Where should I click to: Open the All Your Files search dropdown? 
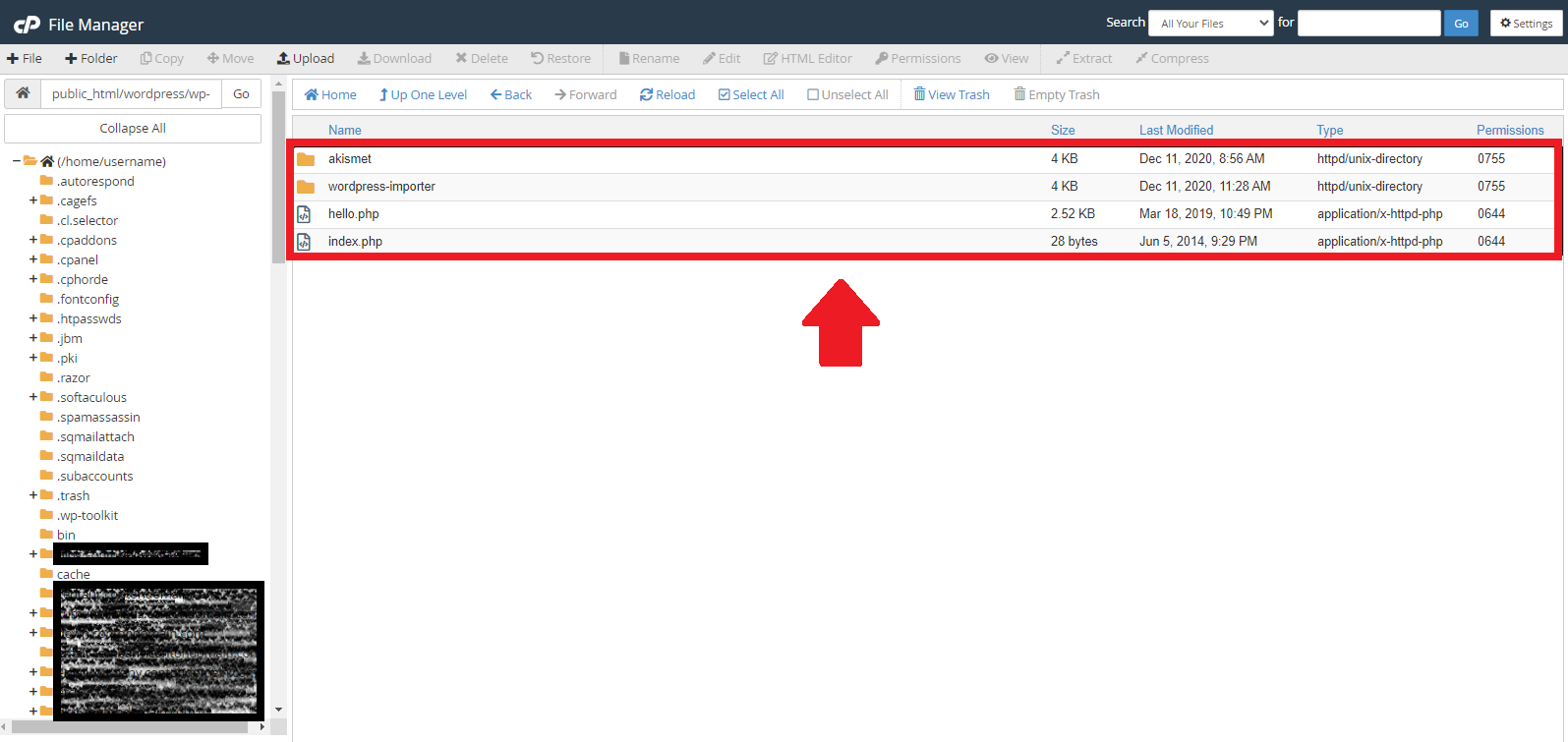(1211, 24)
